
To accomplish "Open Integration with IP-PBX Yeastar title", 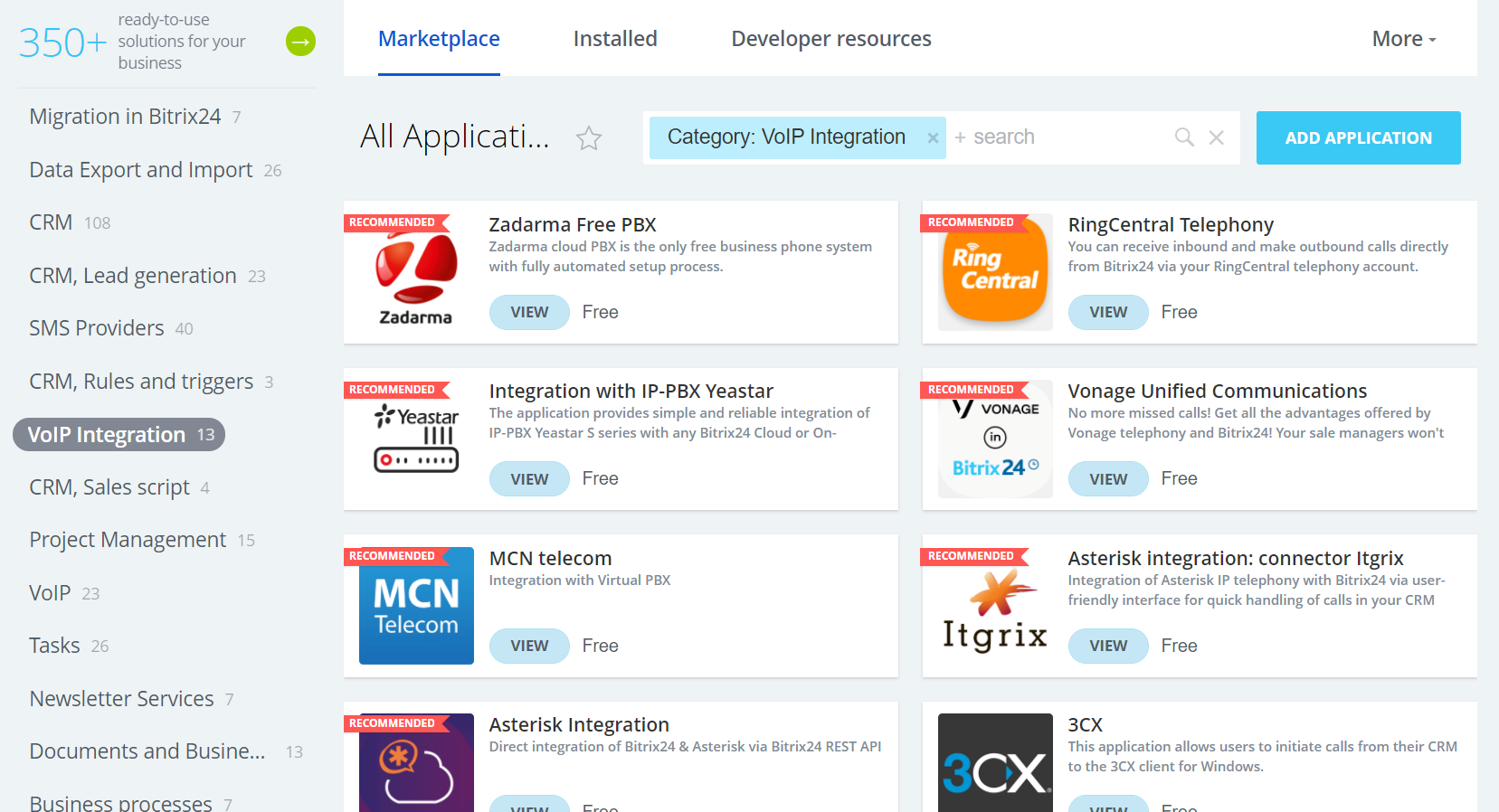I will tap(631, 391).
